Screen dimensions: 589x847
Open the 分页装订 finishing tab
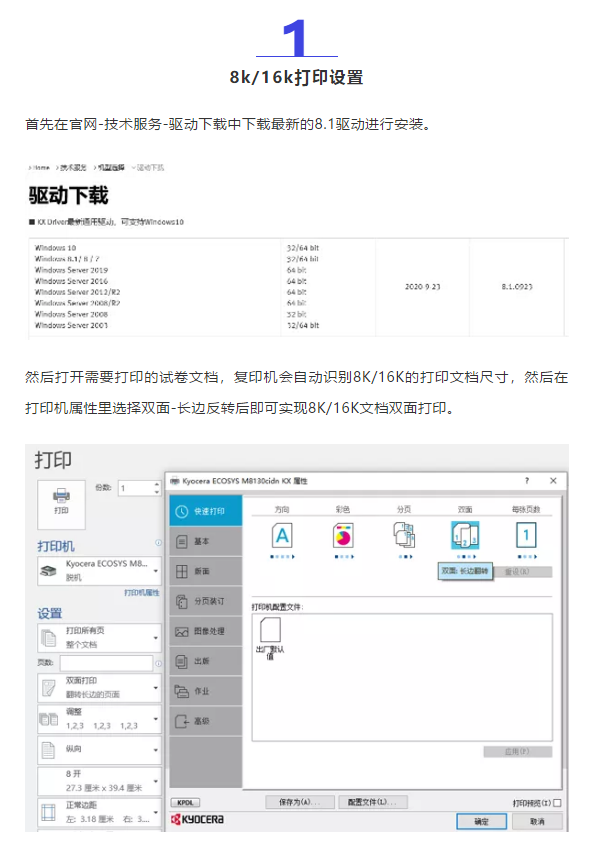point(205,601)
